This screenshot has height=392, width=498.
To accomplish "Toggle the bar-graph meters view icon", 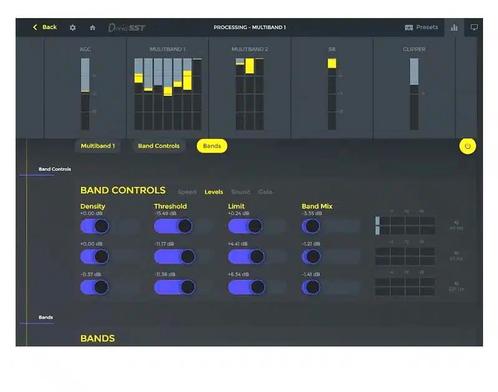I will 454,27.
